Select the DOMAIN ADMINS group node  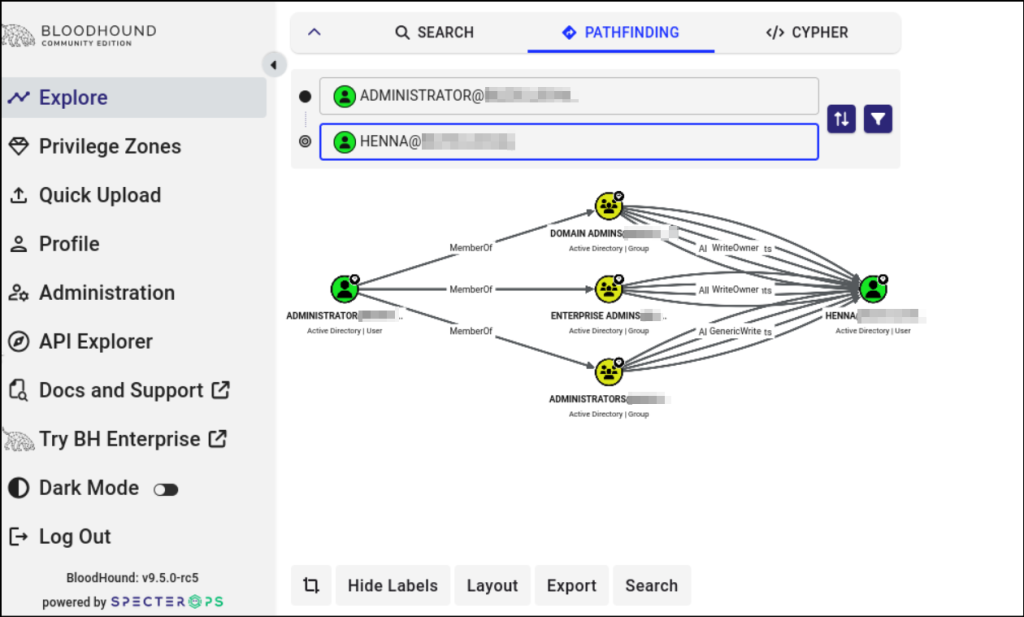pyautogui.click(x=609, y=206)
